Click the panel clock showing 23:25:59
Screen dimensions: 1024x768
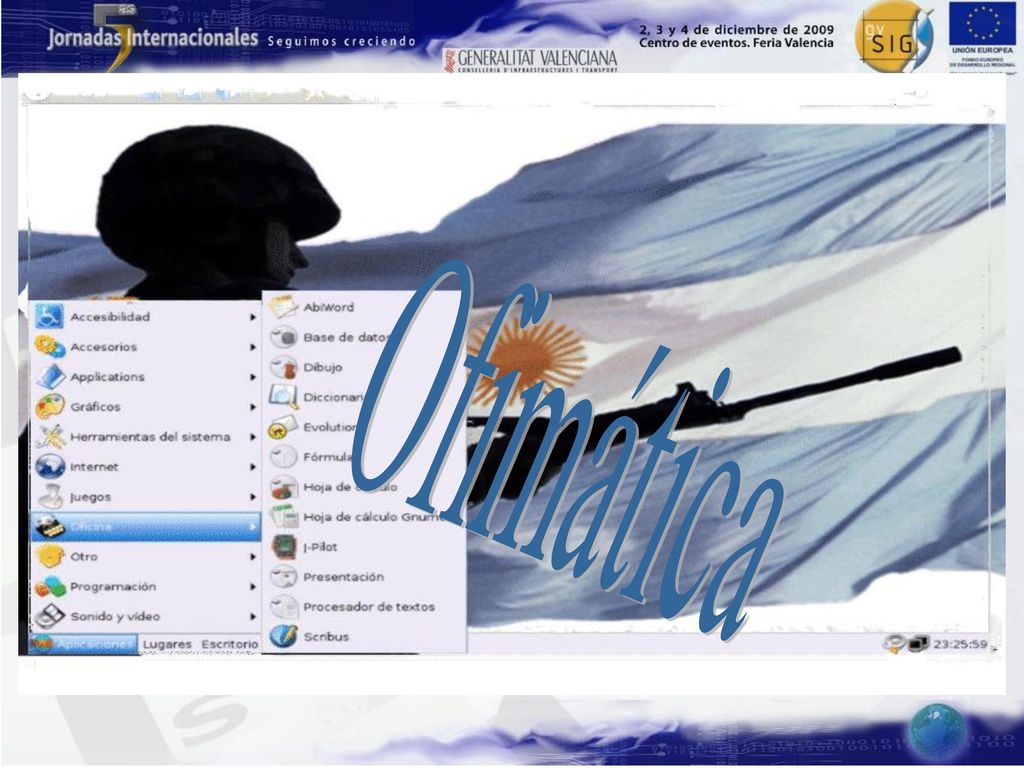pos(960,644)
